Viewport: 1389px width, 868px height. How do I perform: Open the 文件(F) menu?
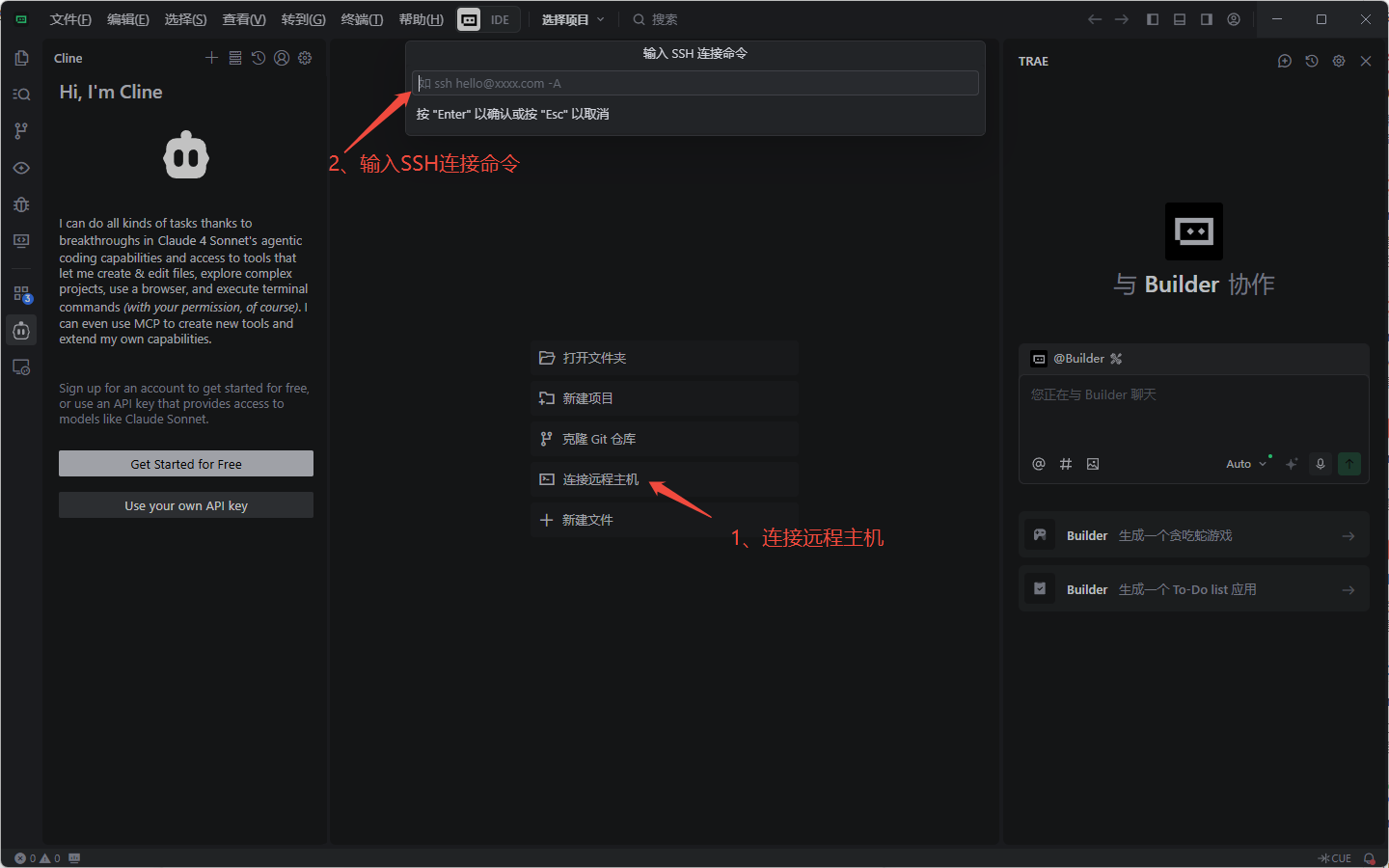70,19
